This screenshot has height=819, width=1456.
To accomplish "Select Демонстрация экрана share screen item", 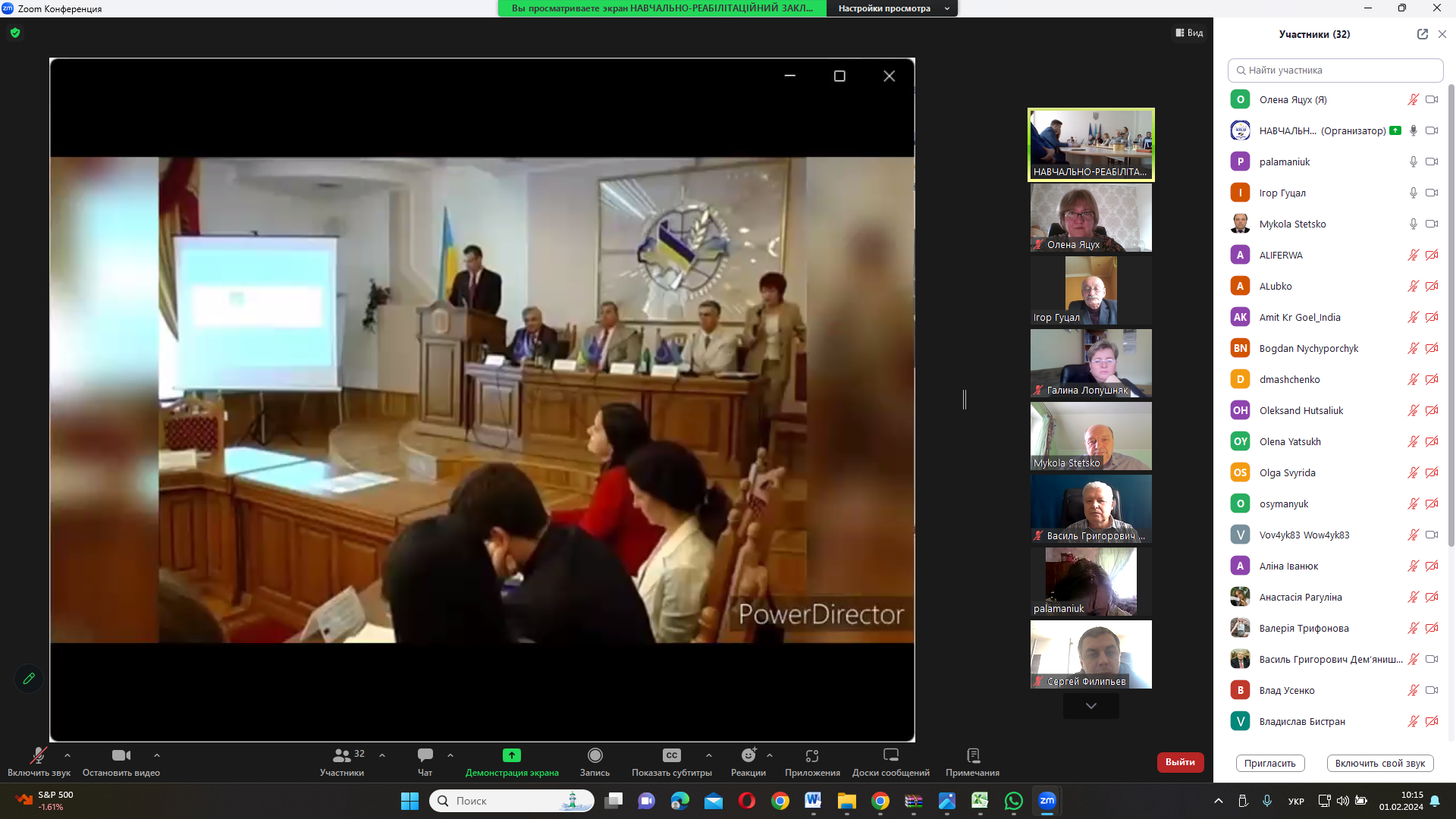I will click(512, 761).
